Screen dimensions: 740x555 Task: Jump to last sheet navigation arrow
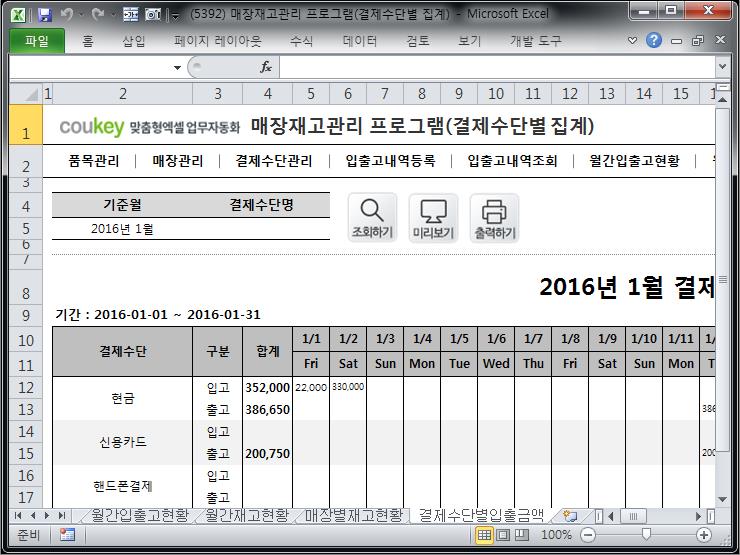coord(62,515)
